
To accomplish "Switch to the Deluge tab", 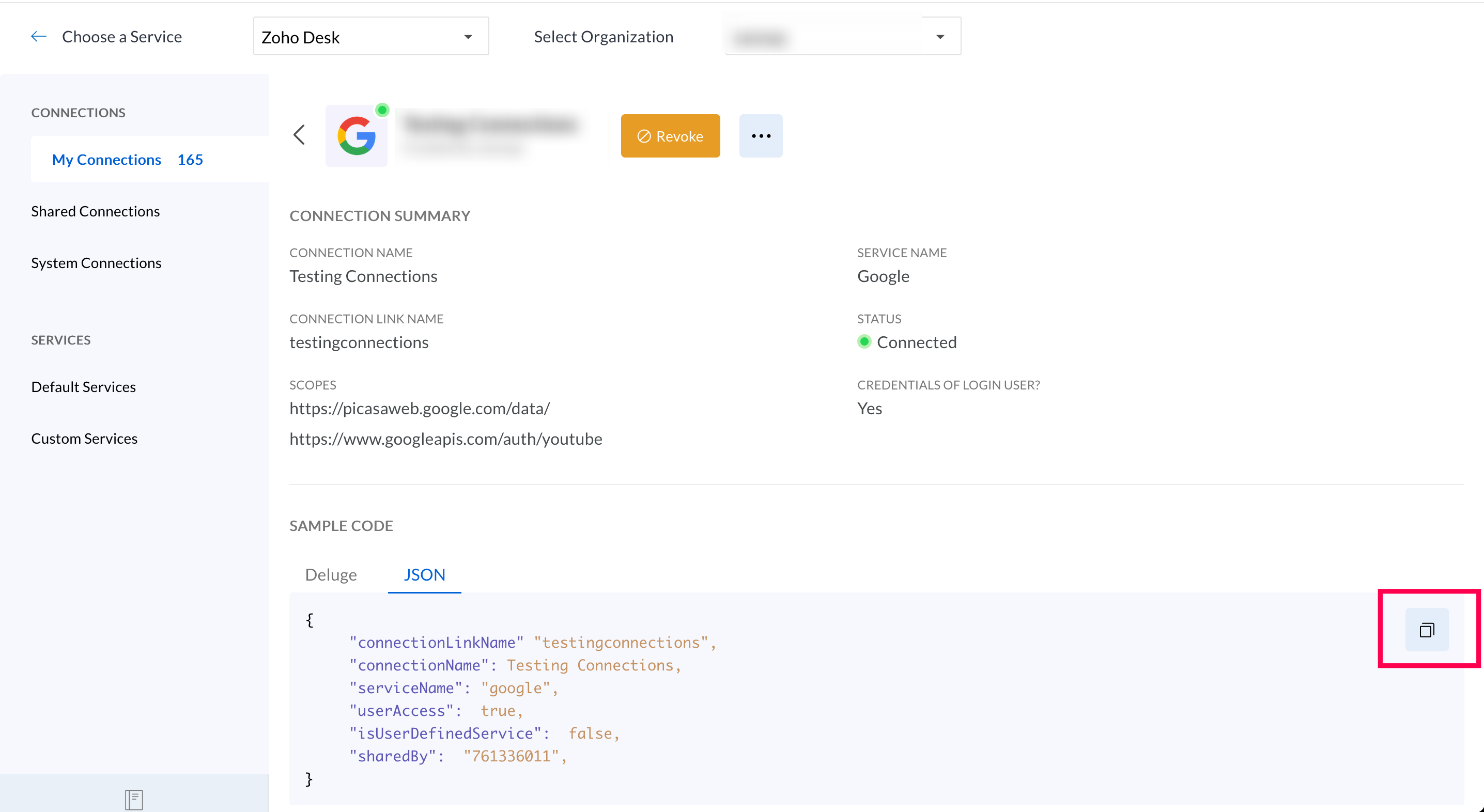I will tap(331, 575).
